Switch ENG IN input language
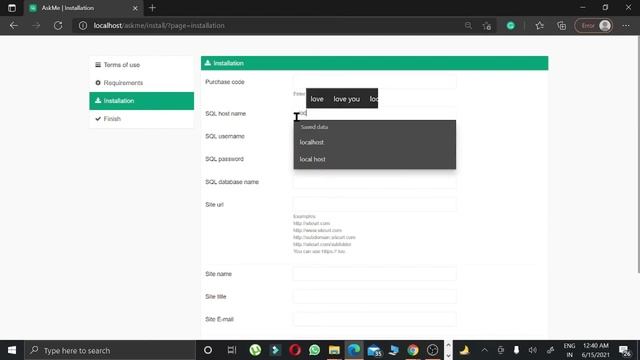640x360 pixels. tap(569, 350)
